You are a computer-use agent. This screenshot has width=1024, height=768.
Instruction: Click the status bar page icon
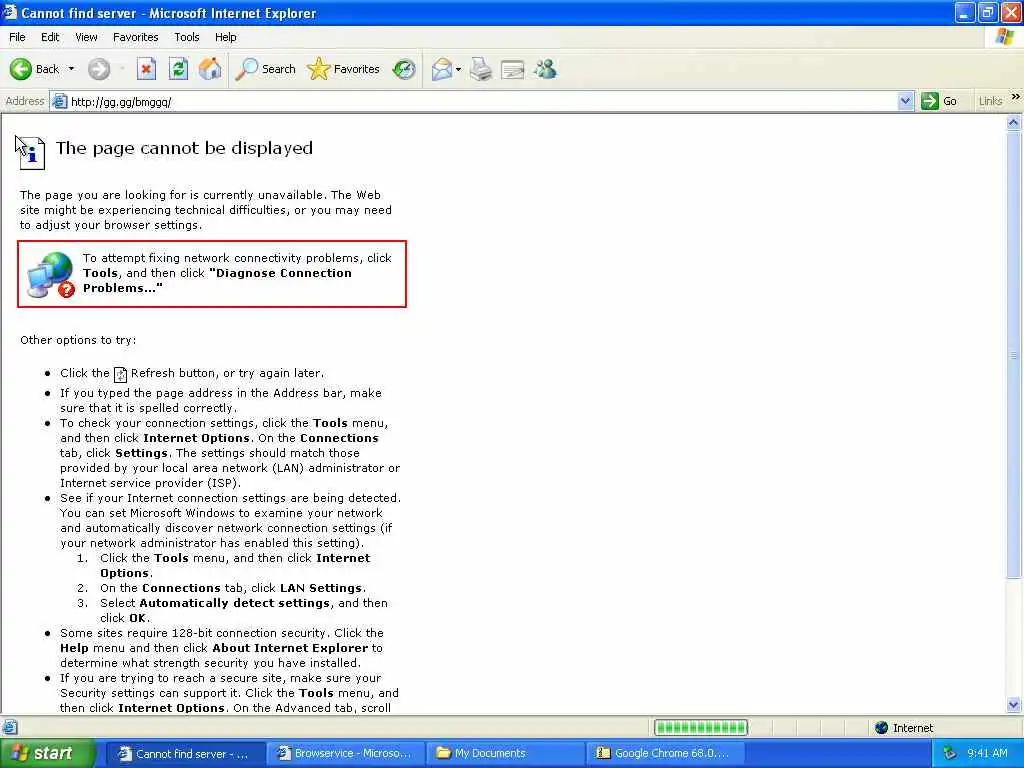(10, 728)
